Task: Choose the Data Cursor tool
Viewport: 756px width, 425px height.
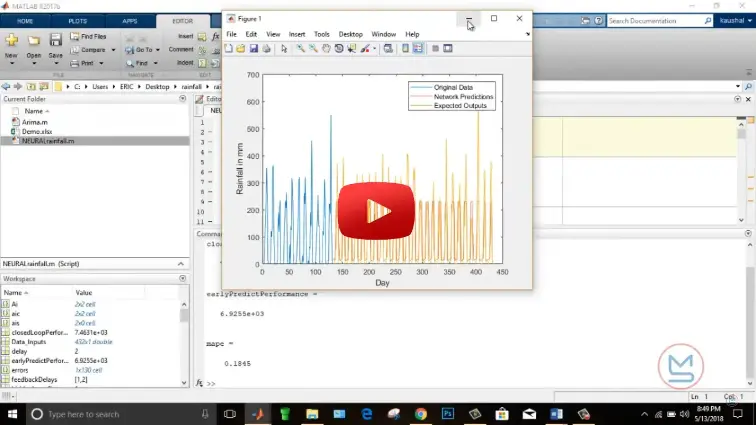Action: [x=351, y=48]
